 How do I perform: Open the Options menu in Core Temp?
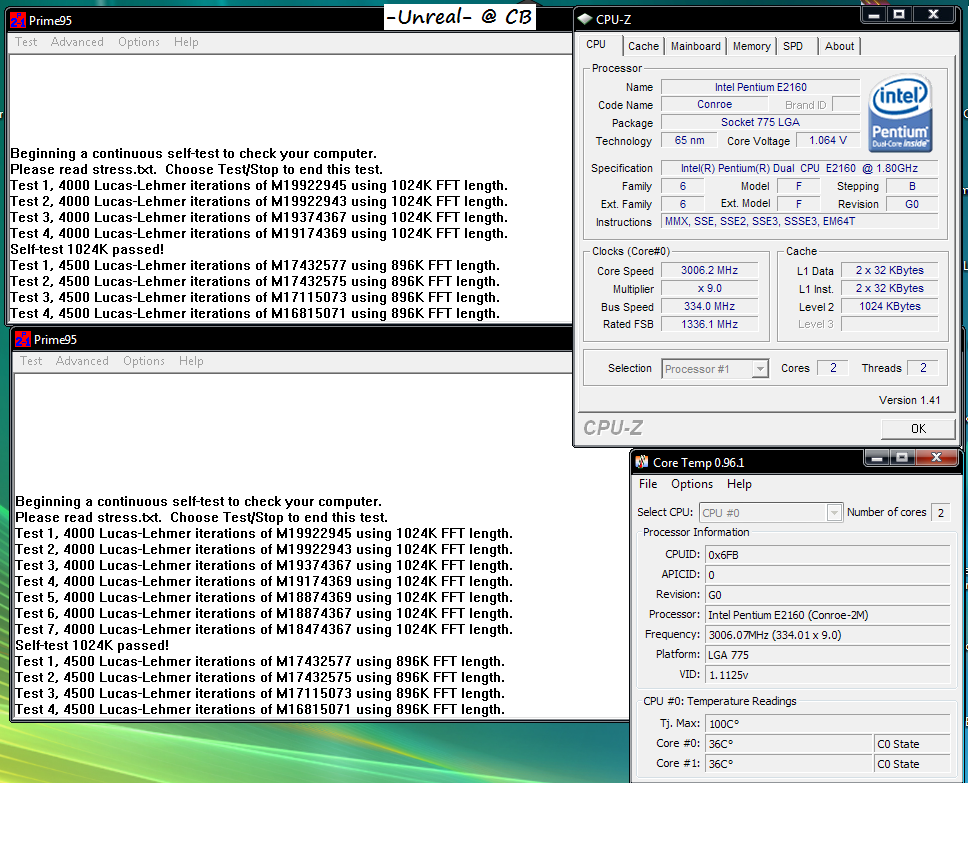point(692,484)
